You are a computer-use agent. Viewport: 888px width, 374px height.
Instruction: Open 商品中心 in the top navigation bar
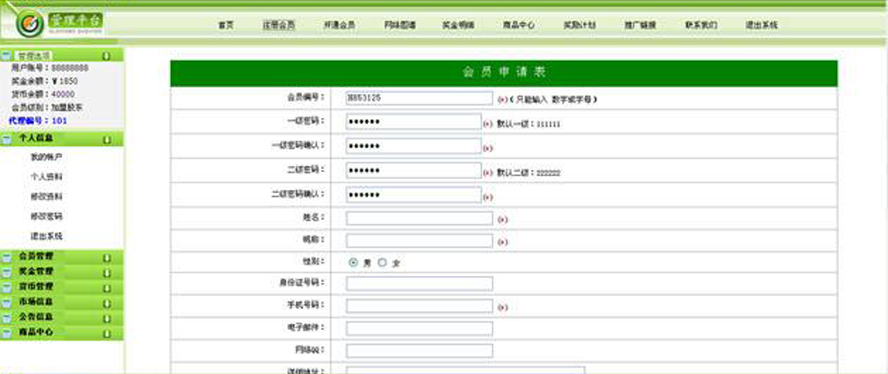pos(519,25)
